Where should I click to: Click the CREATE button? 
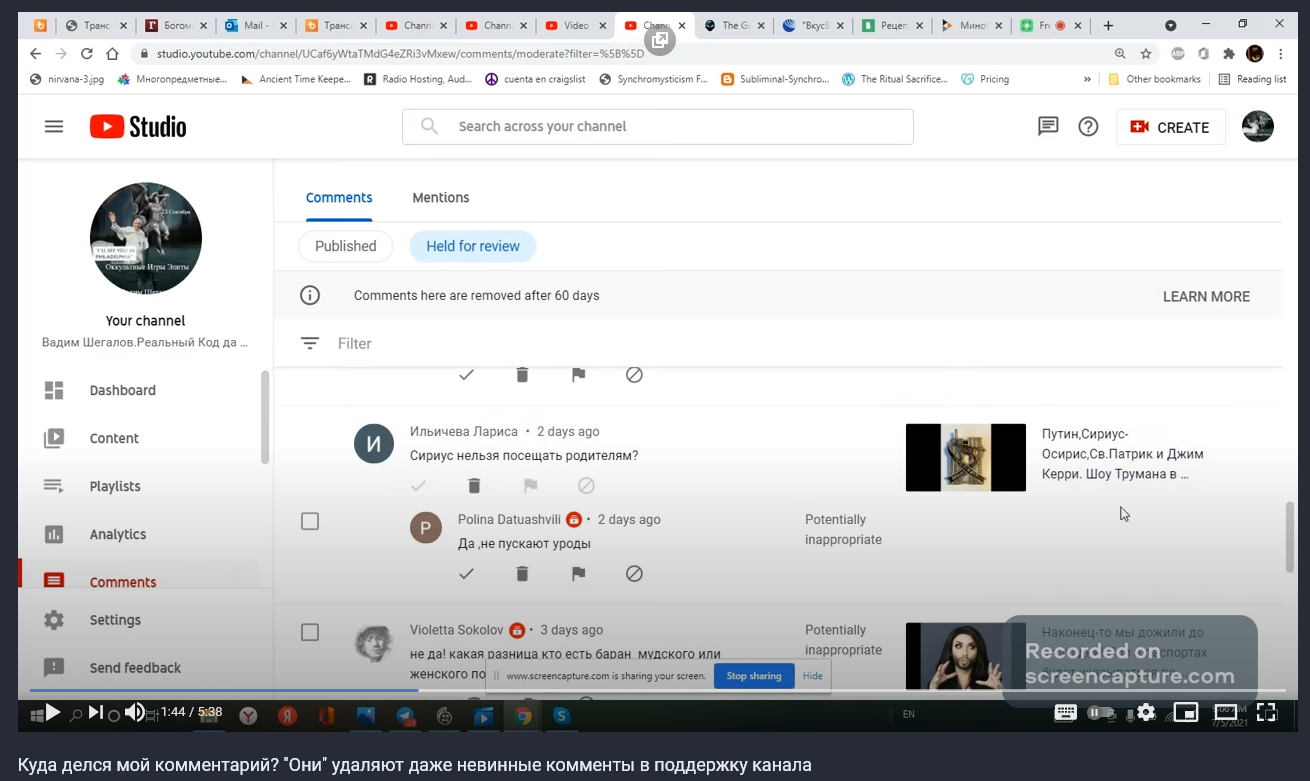tap(1171, 127)
